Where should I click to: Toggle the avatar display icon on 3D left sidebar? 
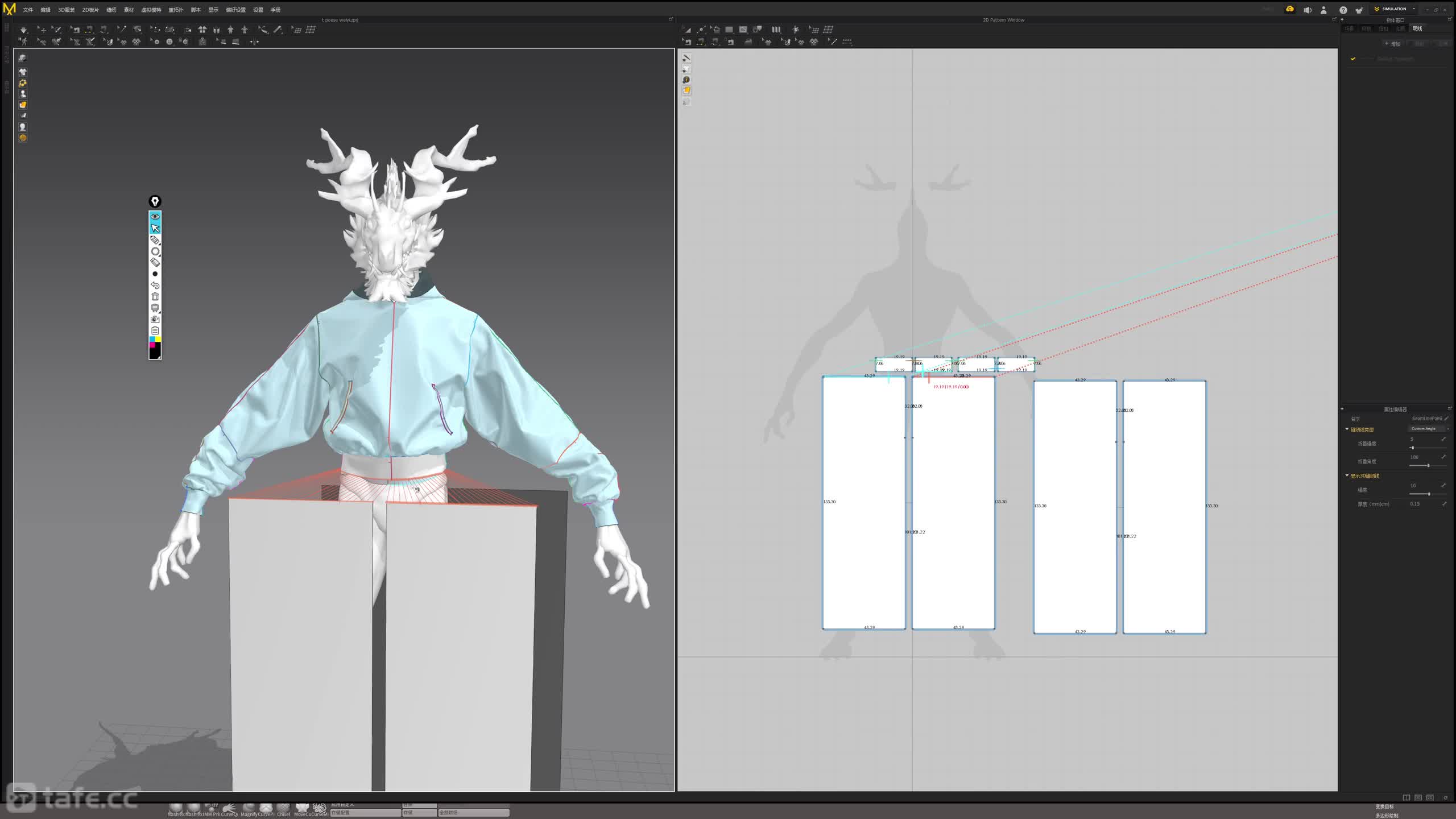point(23,94)
